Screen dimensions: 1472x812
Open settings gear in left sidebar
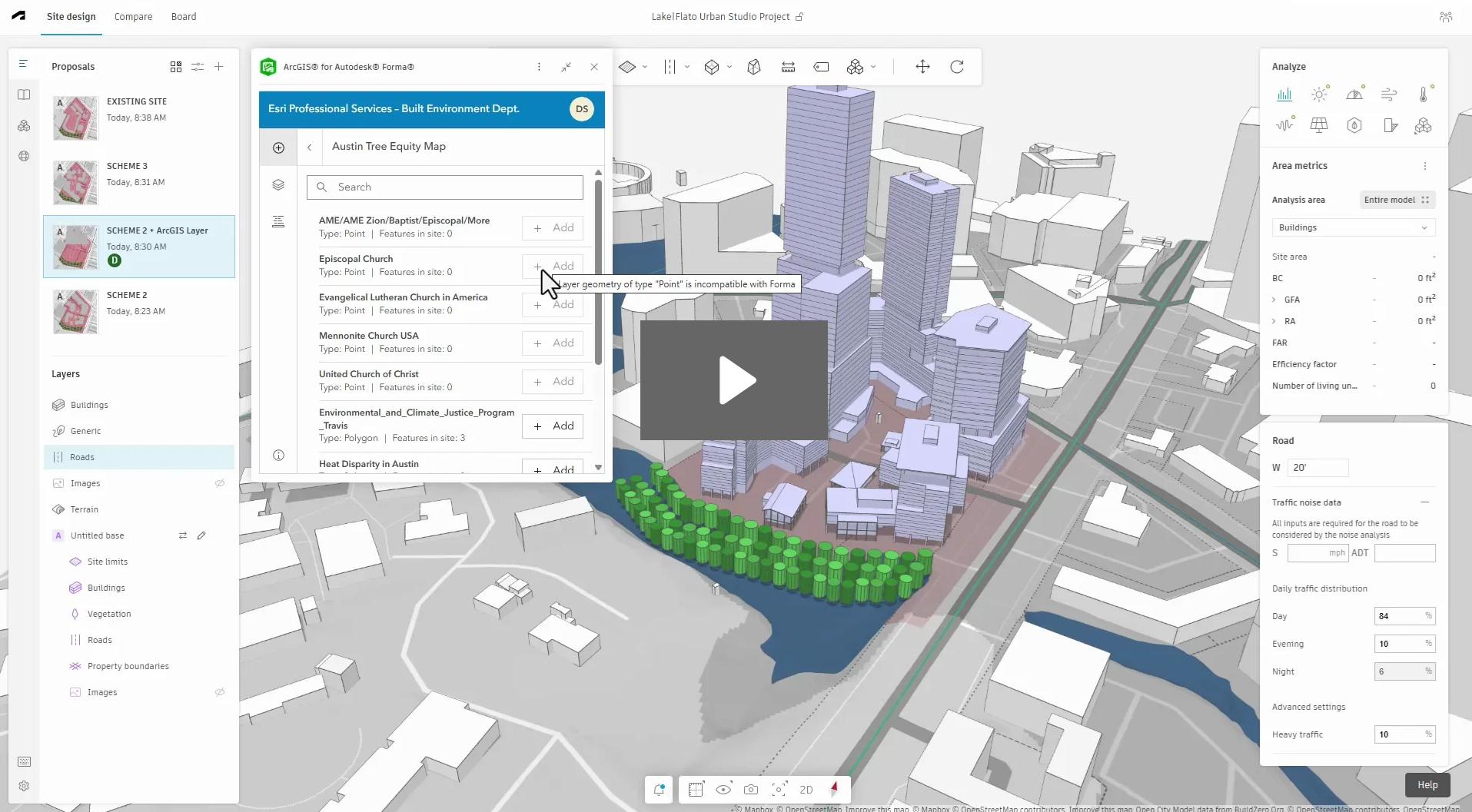(x=24, y=786)
